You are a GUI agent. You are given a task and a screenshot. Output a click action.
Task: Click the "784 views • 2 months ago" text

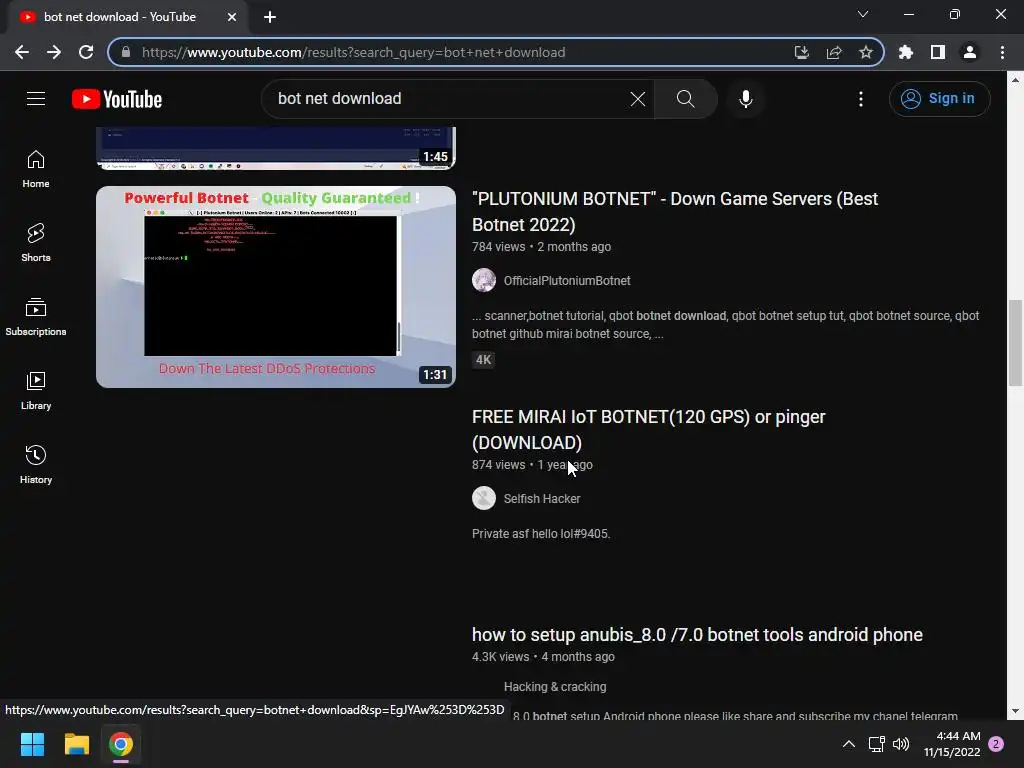[541, 247]
